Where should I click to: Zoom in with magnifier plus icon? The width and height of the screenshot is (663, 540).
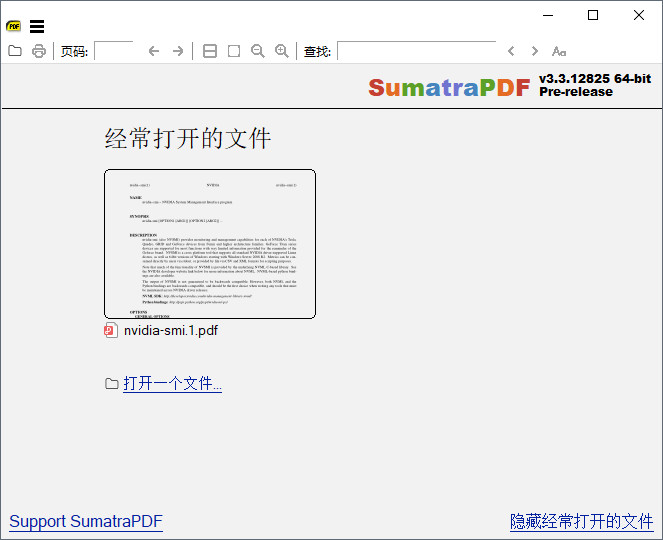(x=282, y=51)
